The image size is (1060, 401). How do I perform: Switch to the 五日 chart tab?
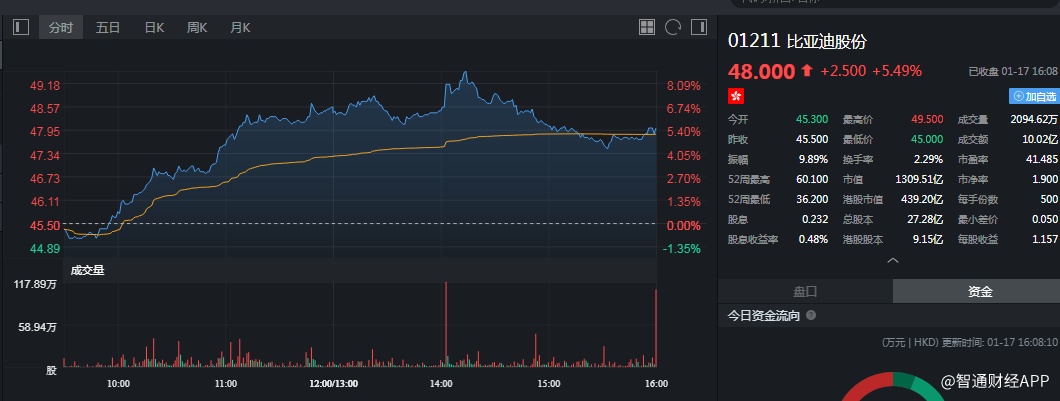click(108, 27)
